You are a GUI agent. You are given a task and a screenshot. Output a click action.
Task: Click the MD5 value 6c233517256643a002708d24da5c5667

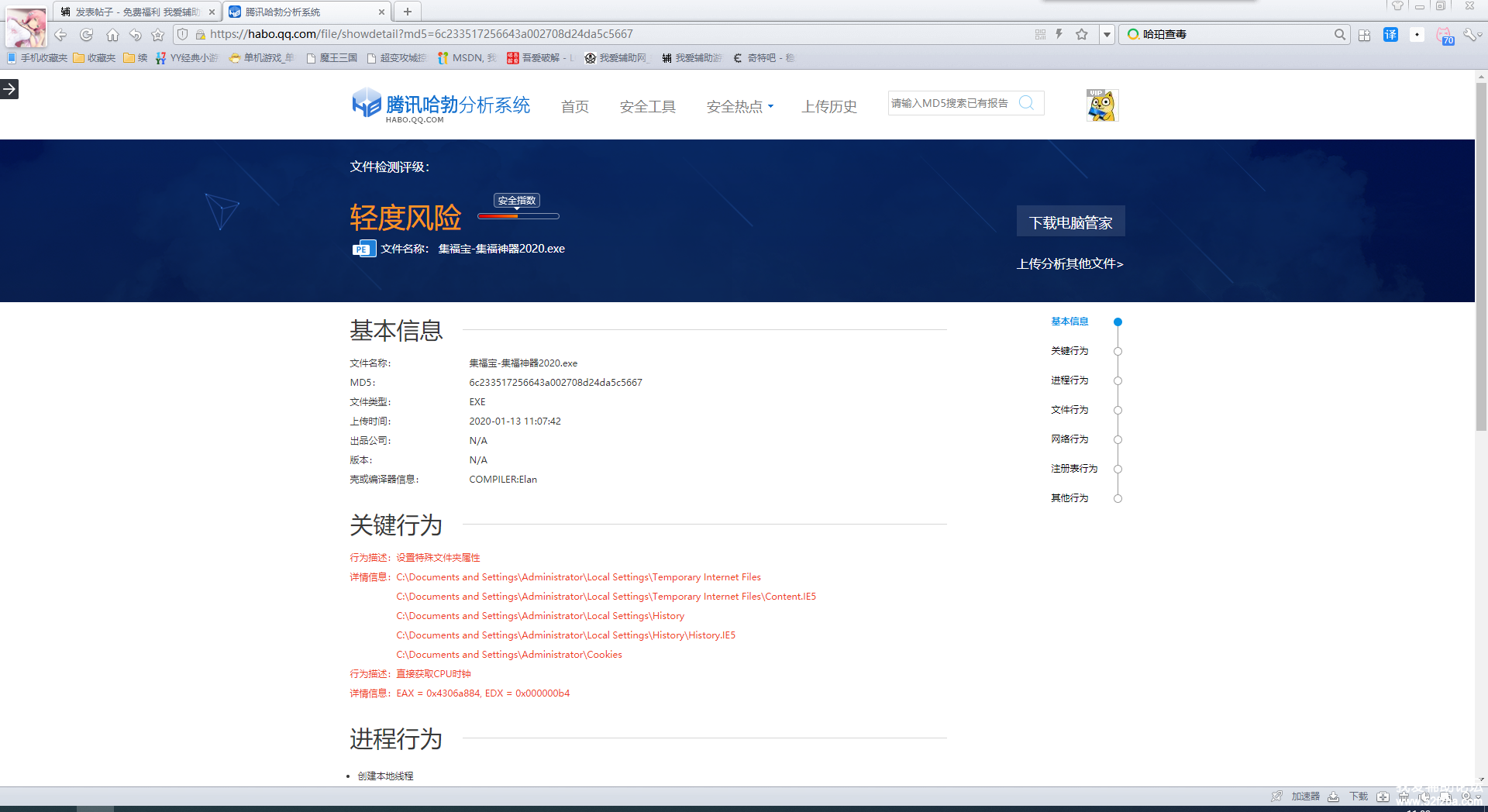pos(556,383)
